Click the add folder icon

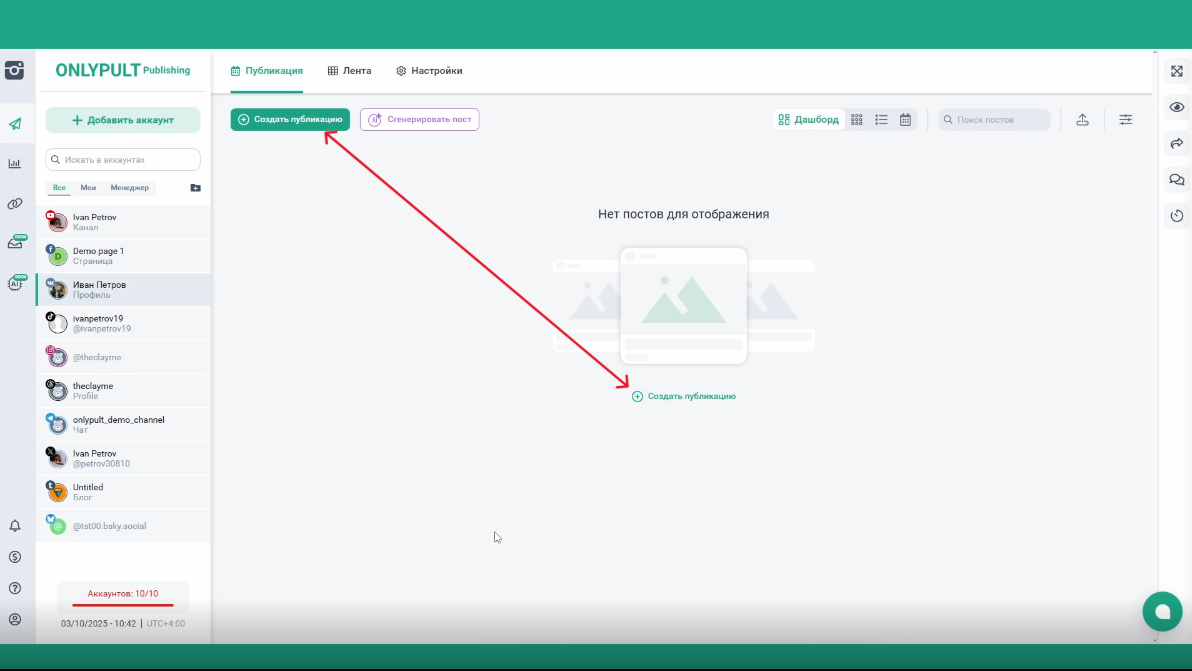[195, 188]
